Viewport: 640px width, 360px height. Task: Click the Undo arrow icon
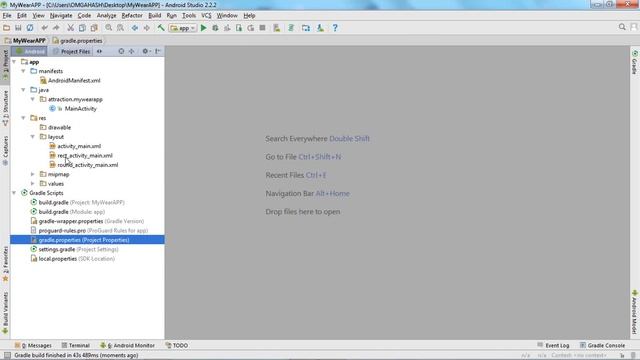pyautogui.click(x=44, y=28)
